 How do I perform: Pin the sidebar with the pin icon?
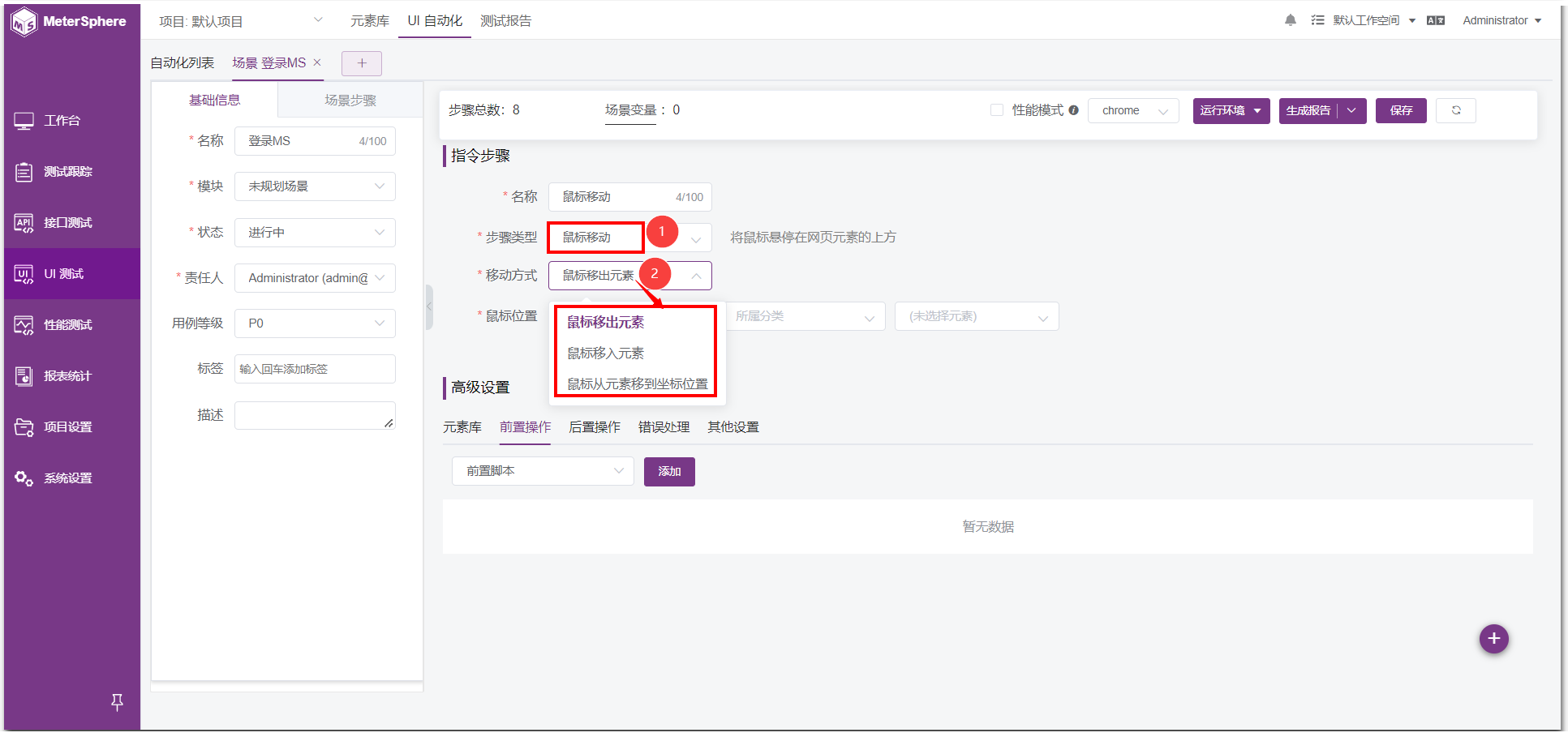[x=117, y=702]
